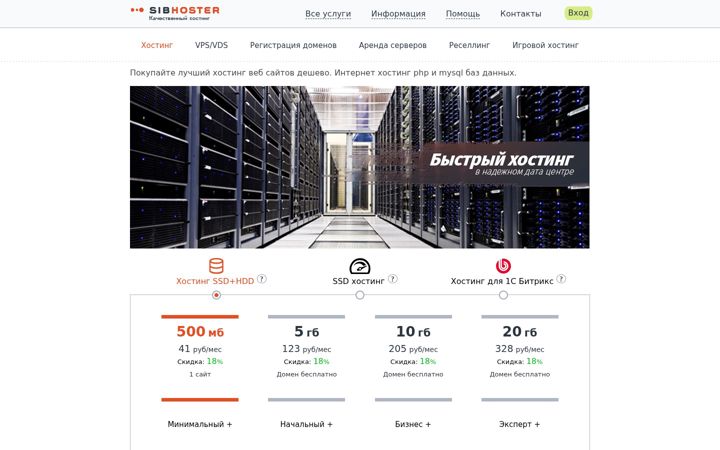Open the Помощь menu

[x=463, y=14]
